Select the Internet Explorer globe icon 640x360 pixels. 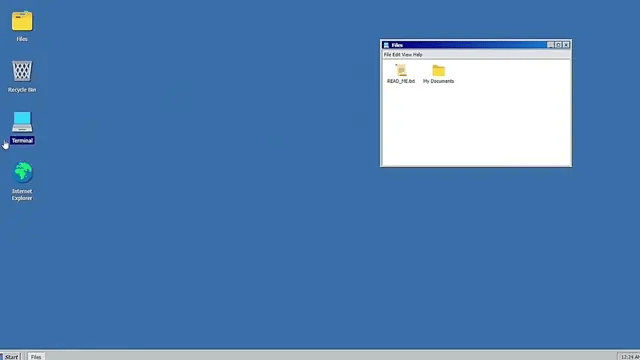[x=22, y=172]
